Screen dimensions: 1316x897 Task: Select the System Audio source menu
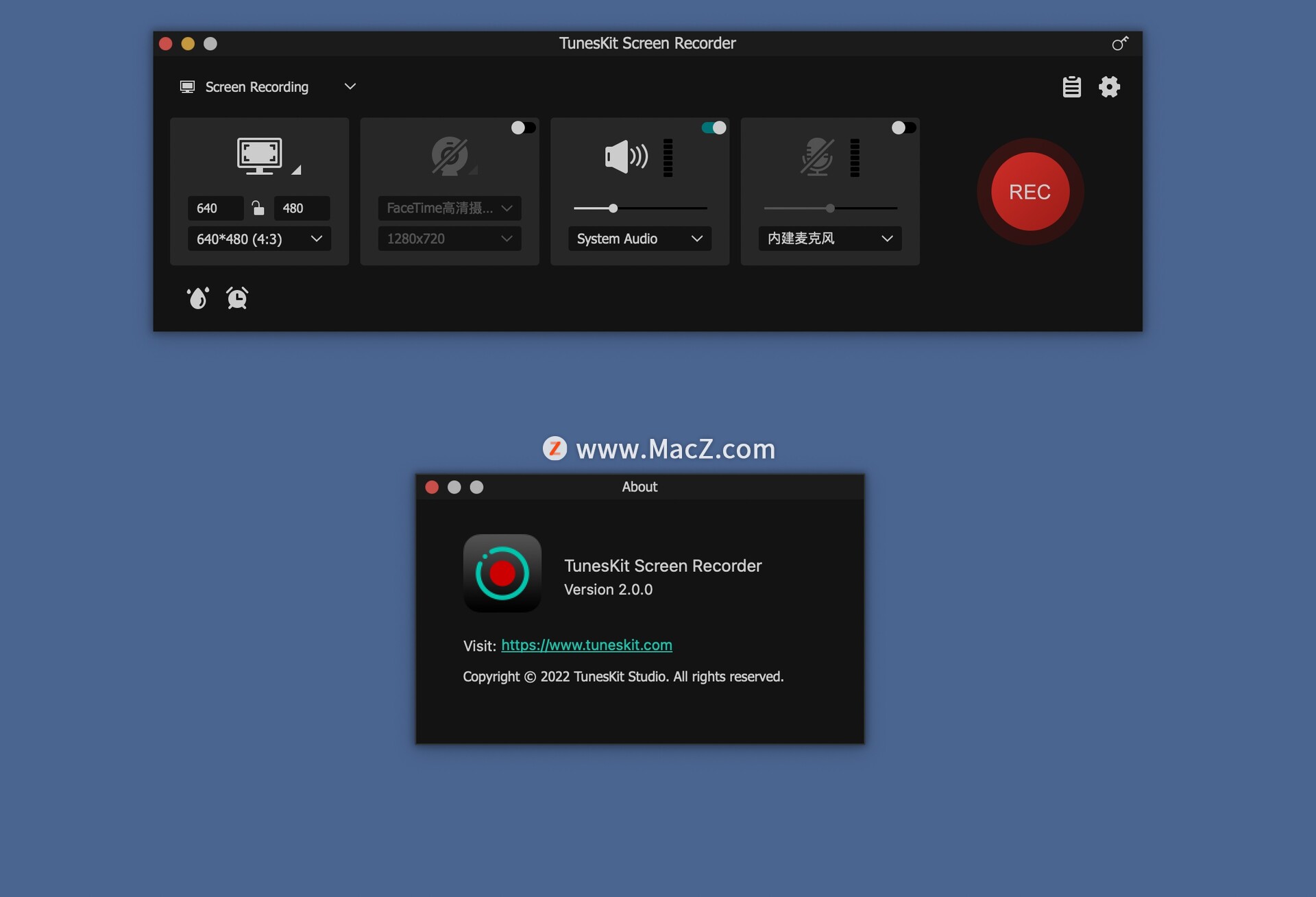[638, 238]
